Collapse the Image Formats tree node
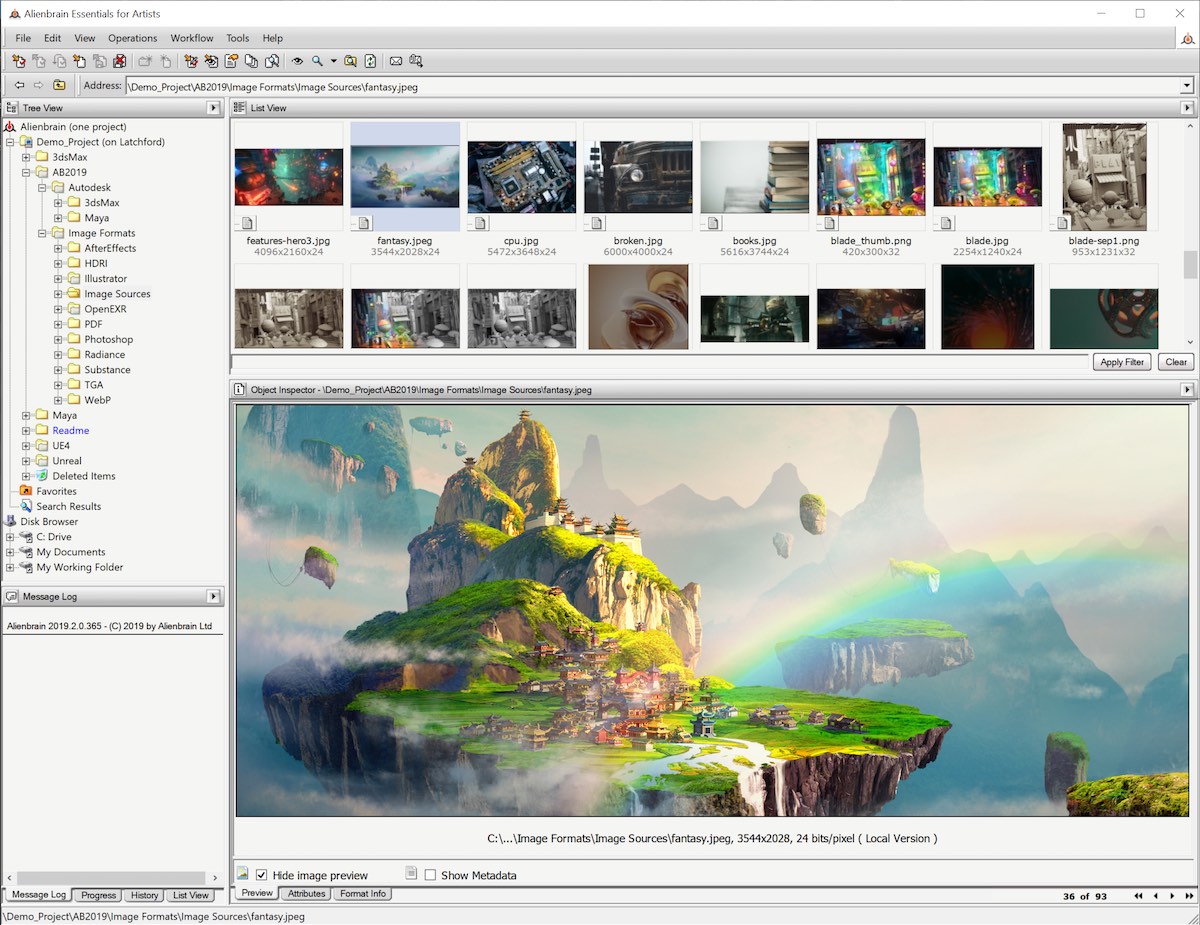The height and width of the screenshot is (925, 1200). pos(43,233)
